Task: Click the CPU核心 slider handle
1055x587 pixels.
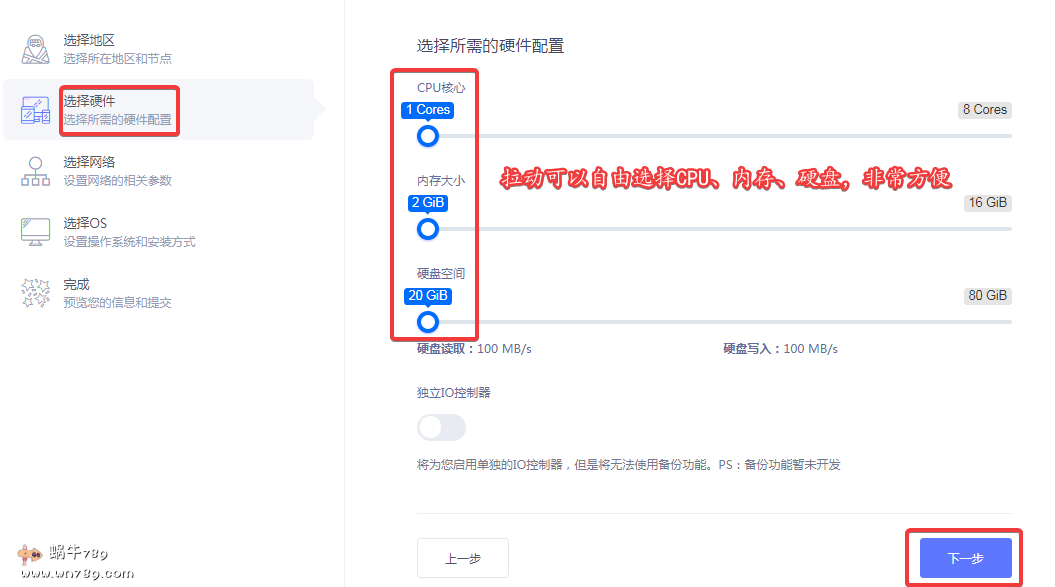Action: point(428,136)
